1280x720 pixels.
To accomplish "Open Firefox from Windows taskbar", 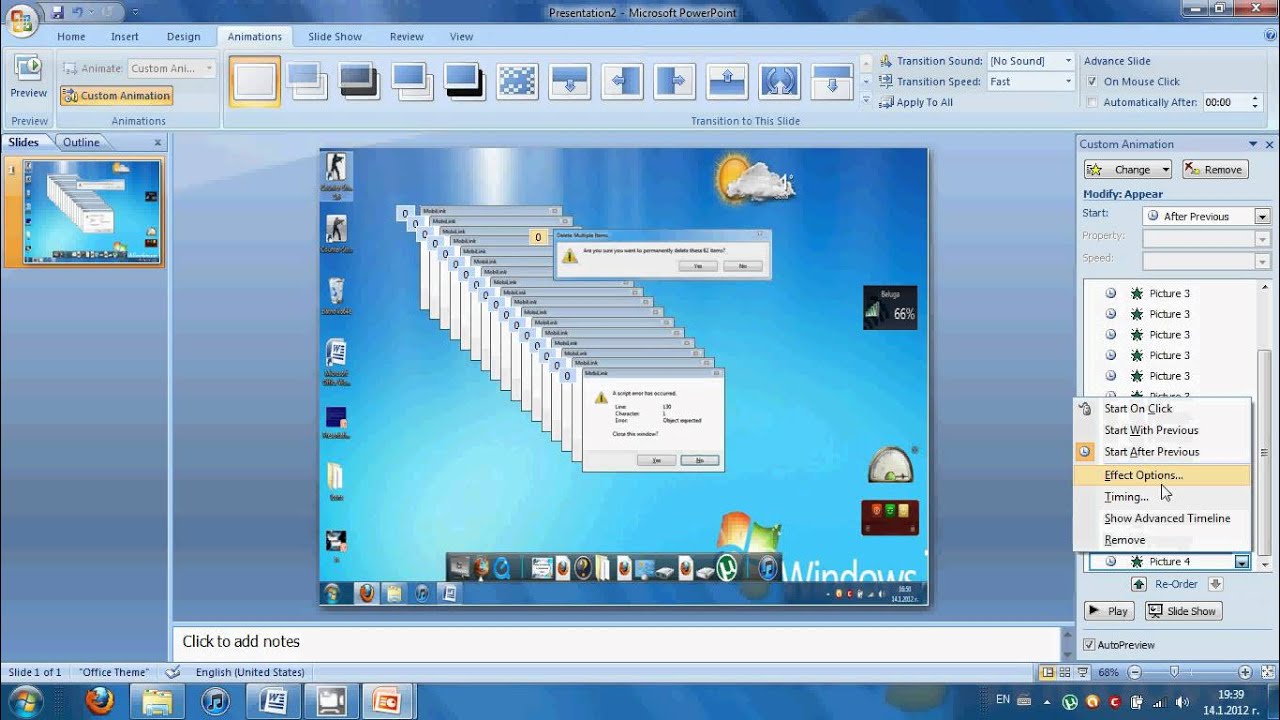I will (x=99, y=701).
